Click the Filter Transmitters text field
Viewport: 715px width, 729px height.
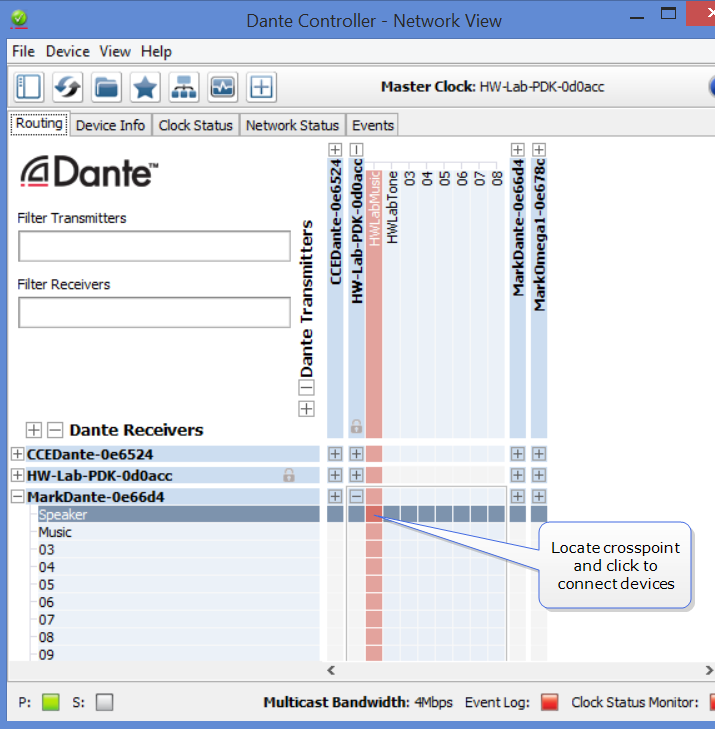click(x=154, y=246)
